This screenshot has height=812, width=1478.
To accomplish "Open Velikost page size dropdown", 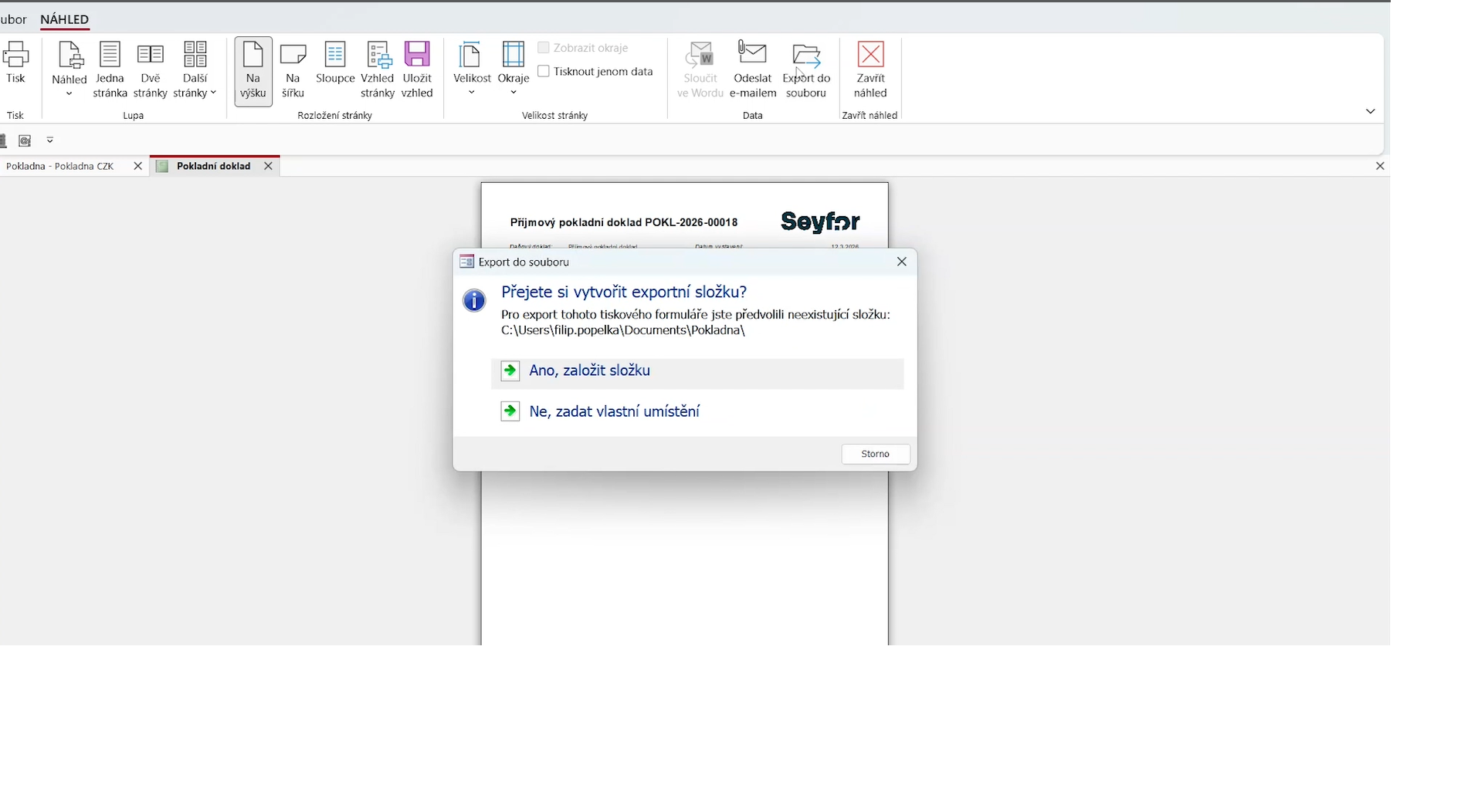I will pos(471,70).
